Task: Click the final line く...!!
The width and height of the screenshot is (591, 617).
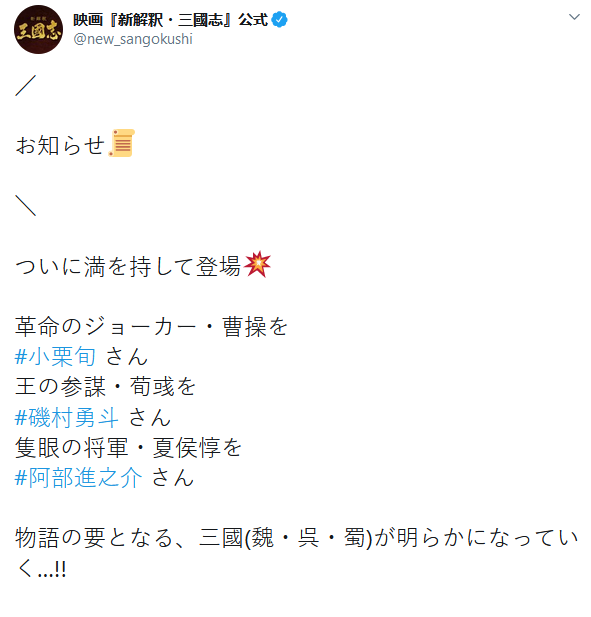Action: (x=41, y=569)
